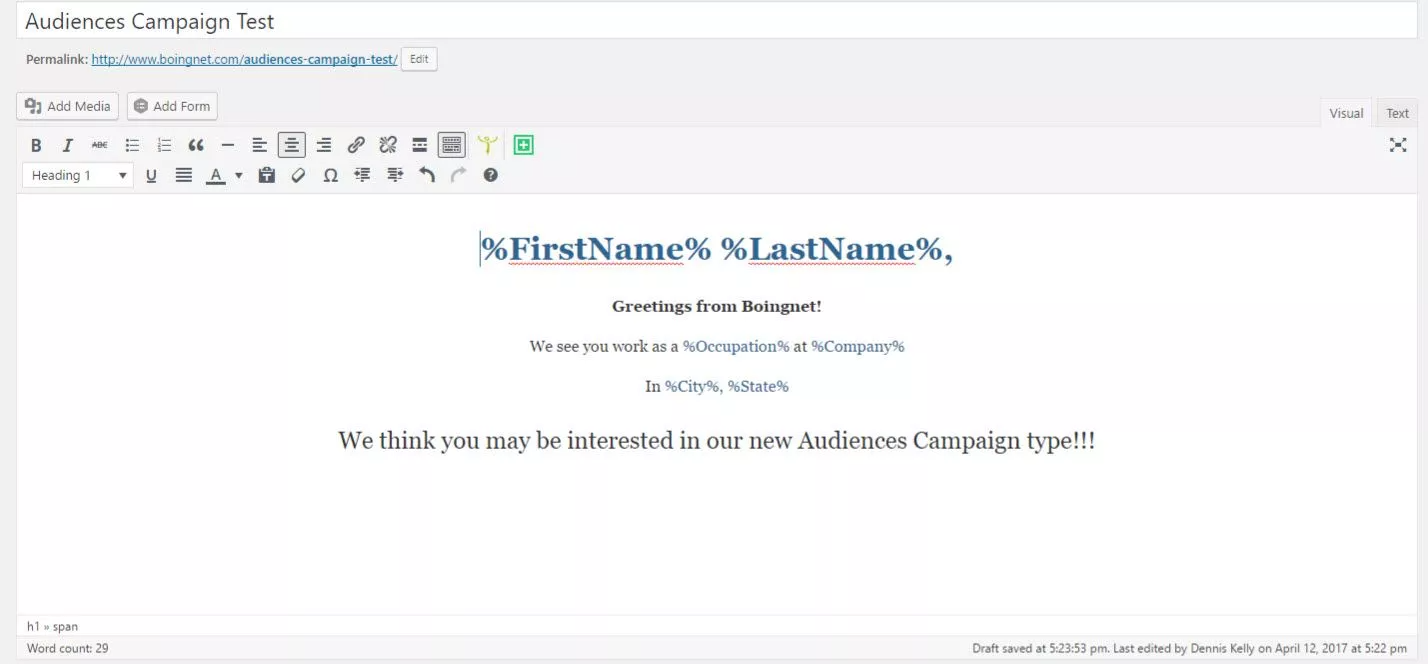This screenshot has width=1428, height=664.
Task: Redo the last undone edit
Action: pyautogui.click(x=459, y=175)
